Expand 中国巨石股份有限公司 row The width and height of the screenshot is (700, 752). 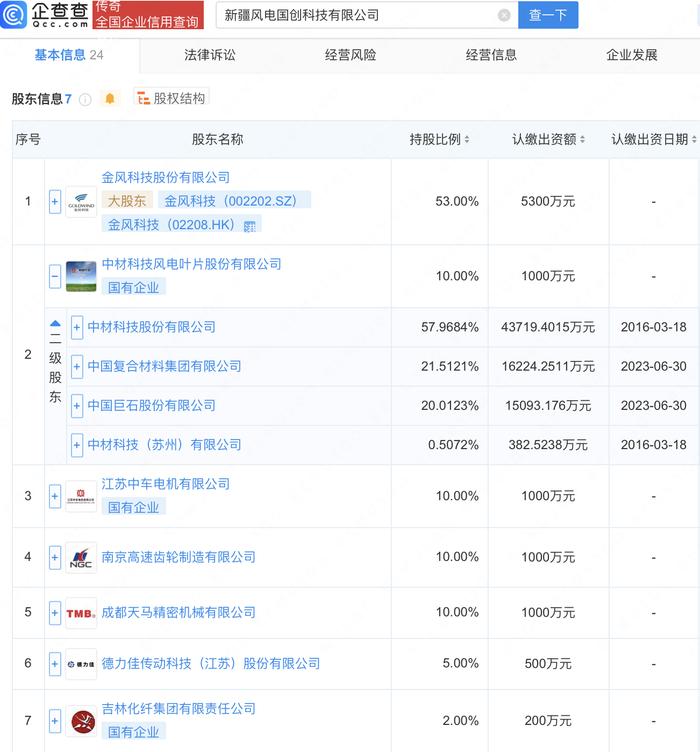pos(77,406)
